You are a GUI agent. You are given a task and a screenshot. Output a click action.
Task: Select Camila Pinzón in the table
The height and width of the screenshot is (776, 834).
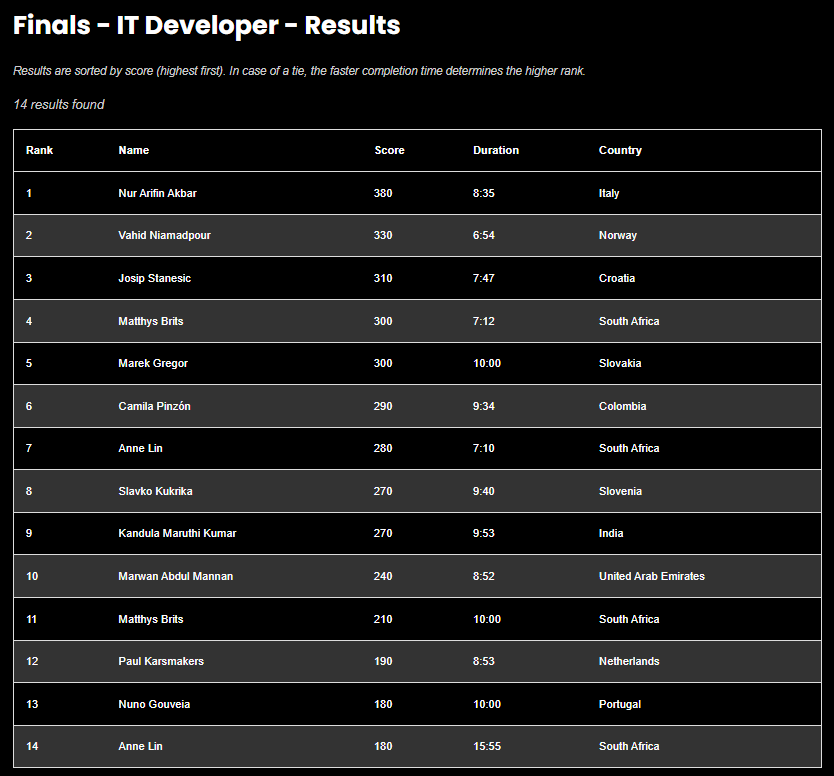click(154, 406)
